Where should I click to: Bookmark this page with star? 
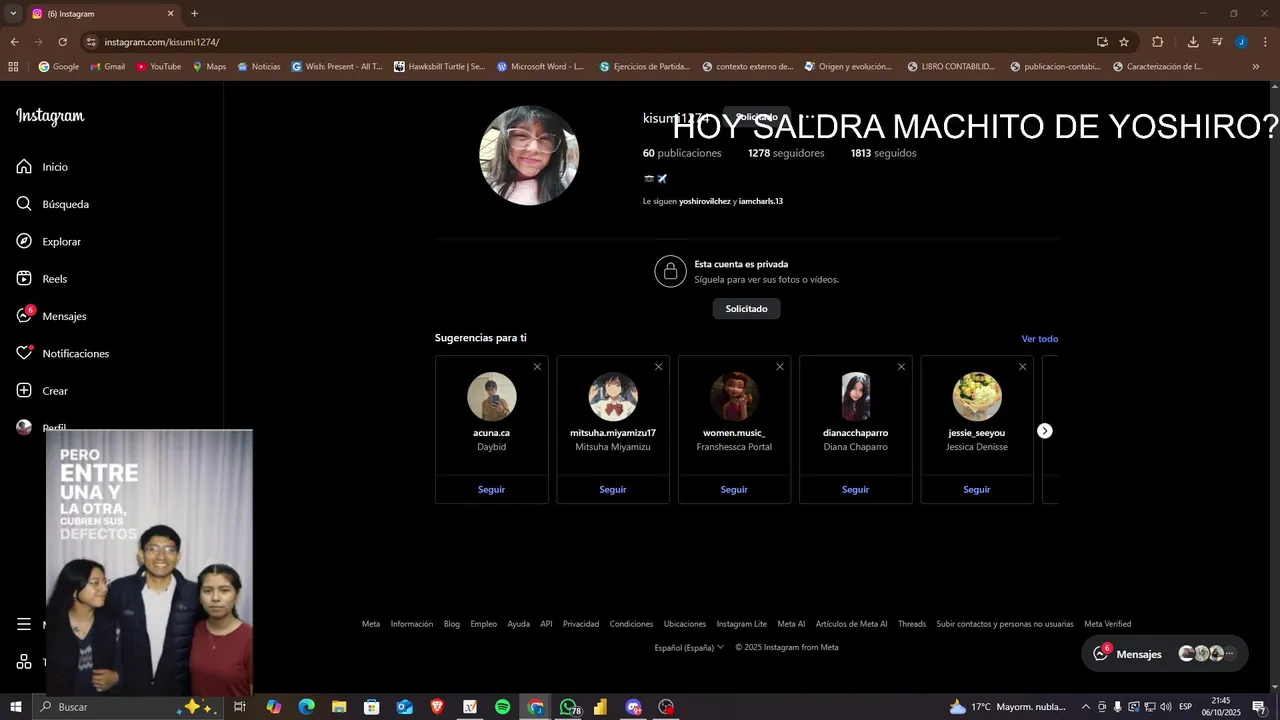coord(1124,42)
